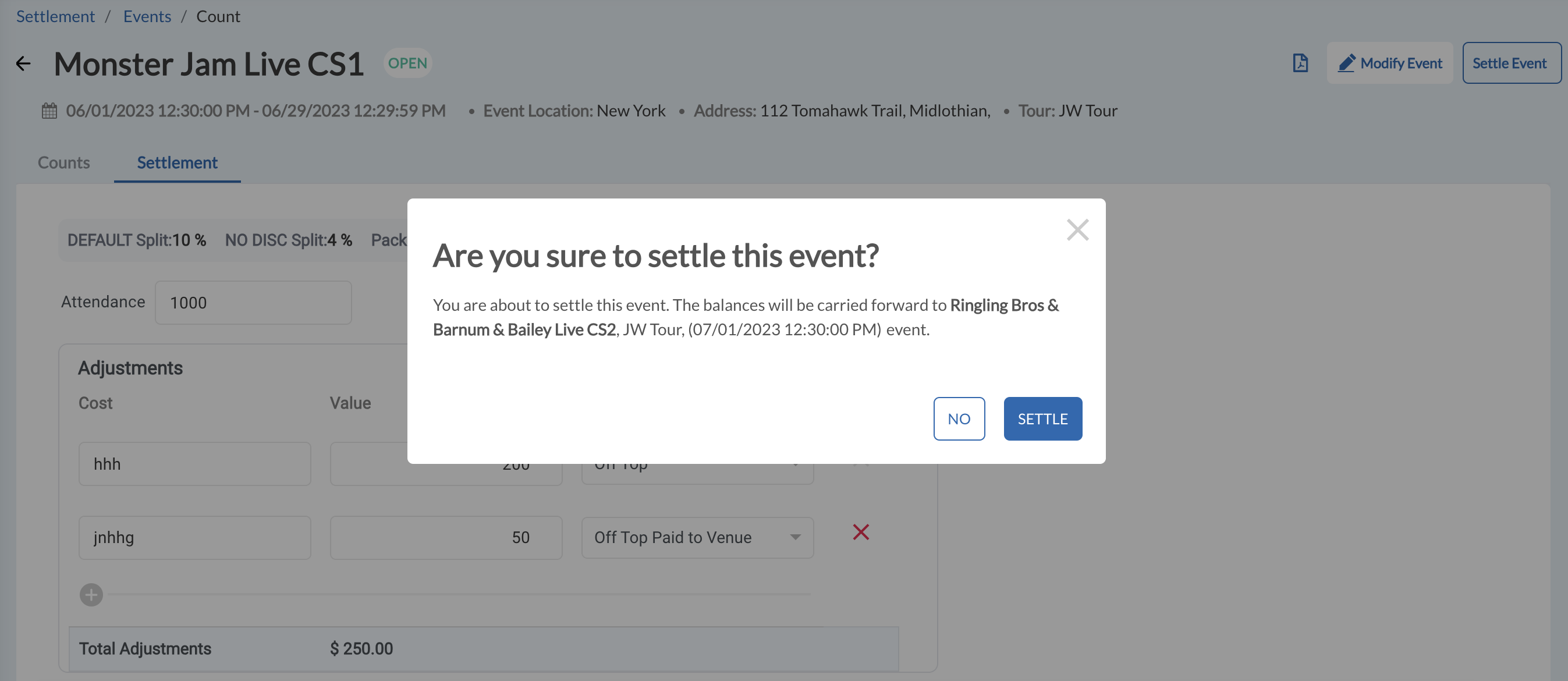Click the Tour: JW Tour text
This screenshot has height=681, width=1568.
[x=1067, y=111]
